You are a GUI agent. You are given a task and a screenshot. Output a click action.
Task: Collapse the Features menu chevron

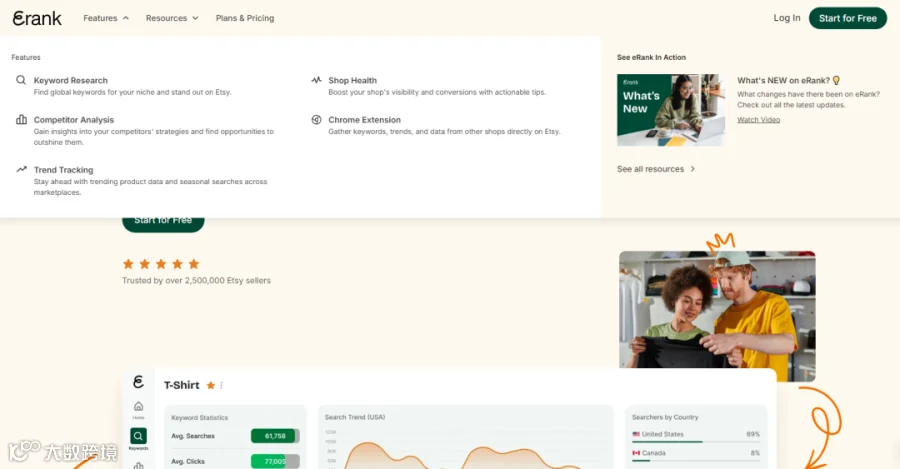126,18
